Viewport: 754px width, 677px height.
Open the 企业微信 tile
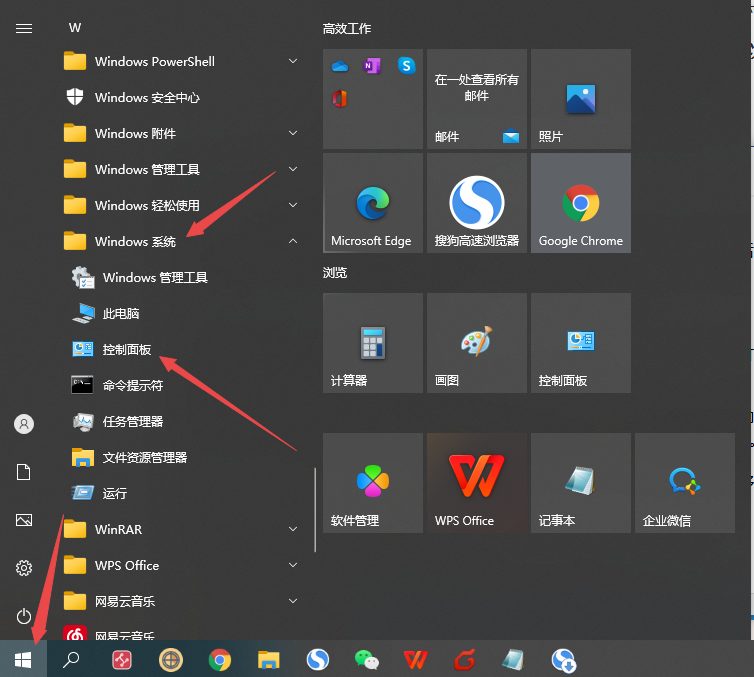tap(684, 483)
